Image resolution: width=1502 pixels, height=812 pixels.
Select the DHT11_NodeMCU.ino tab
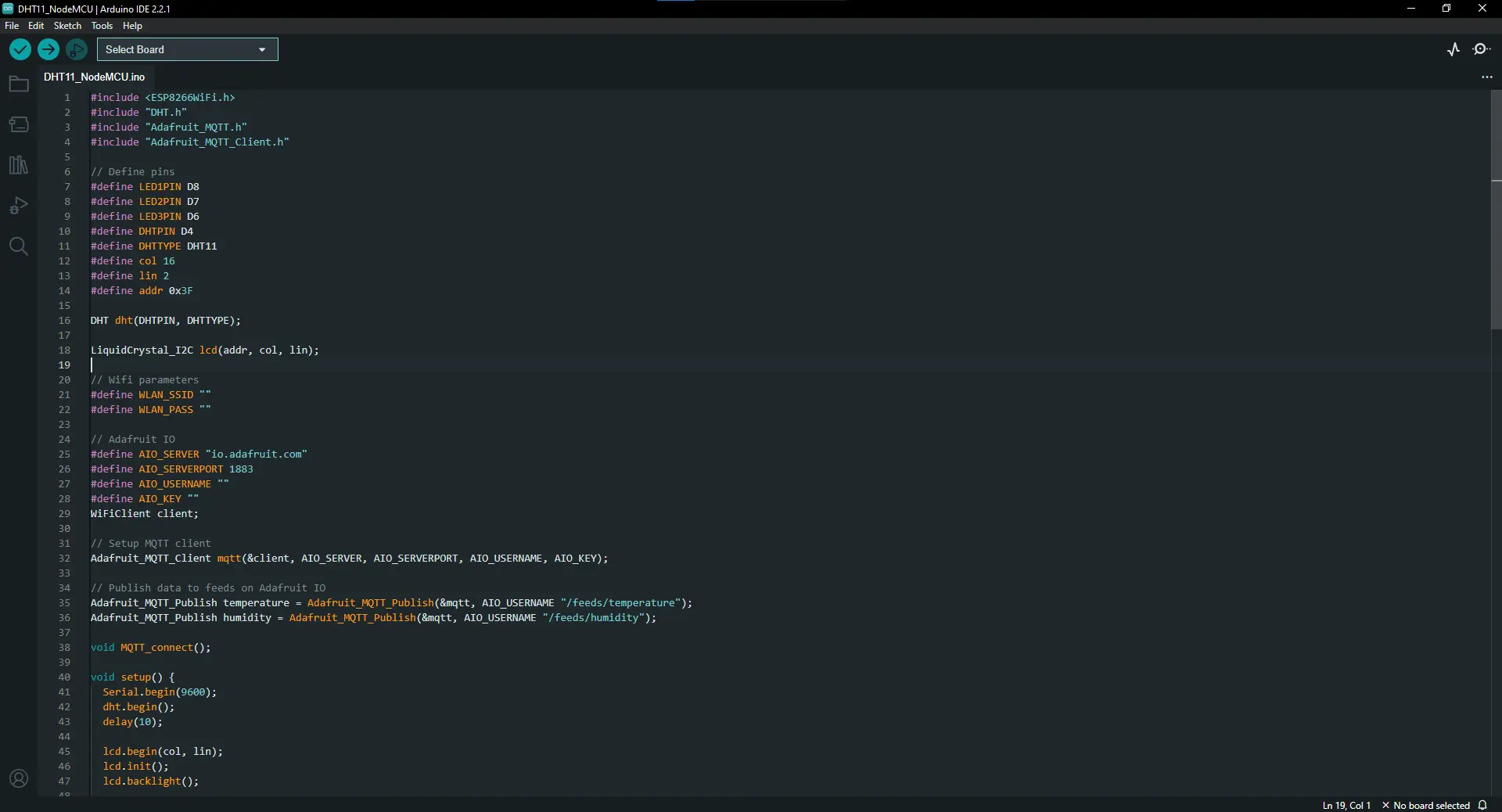tap(95, 77)
